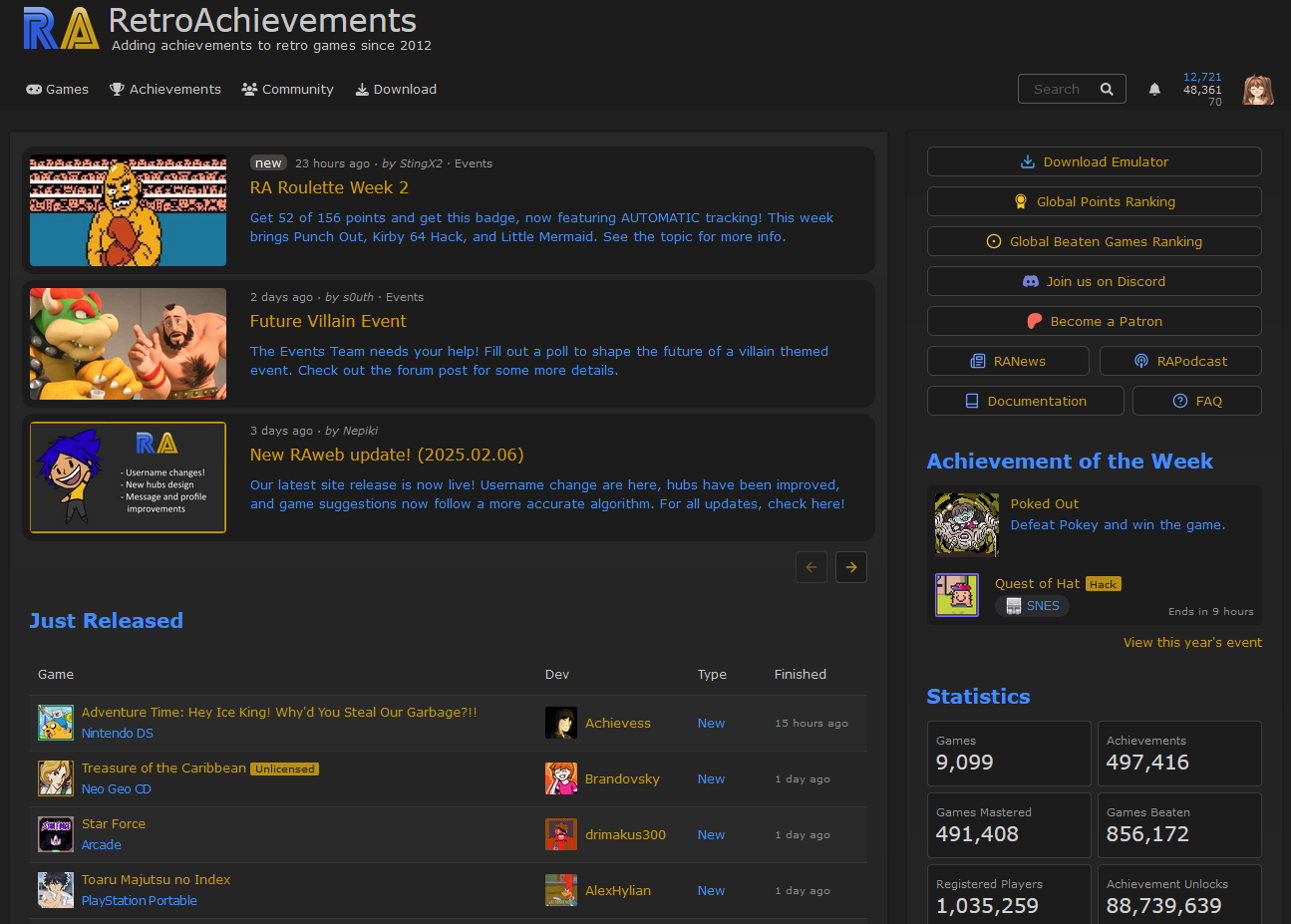Open notifications bell icon
Image resolution: width=1291 pixels, height=924 pixels.
coord(1154,89)
